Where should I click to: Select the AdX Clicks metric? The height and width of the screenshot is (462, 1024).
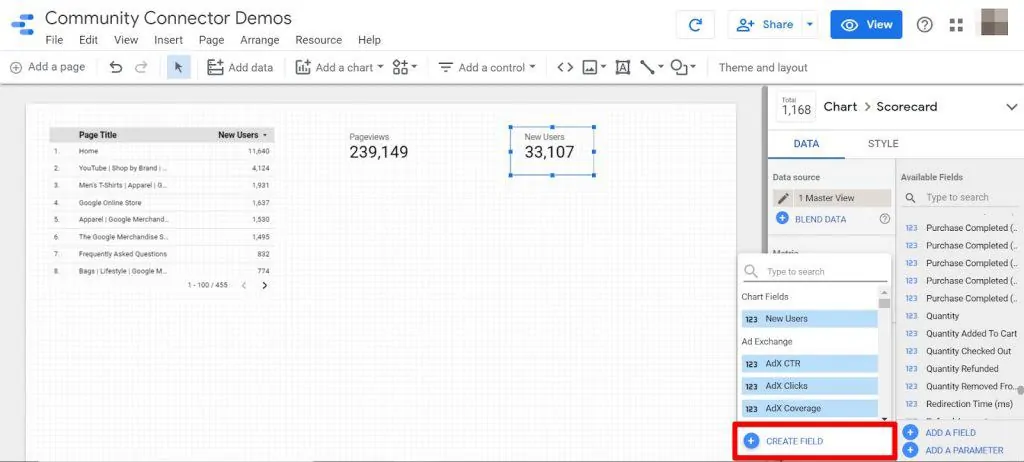pos(810,386)
